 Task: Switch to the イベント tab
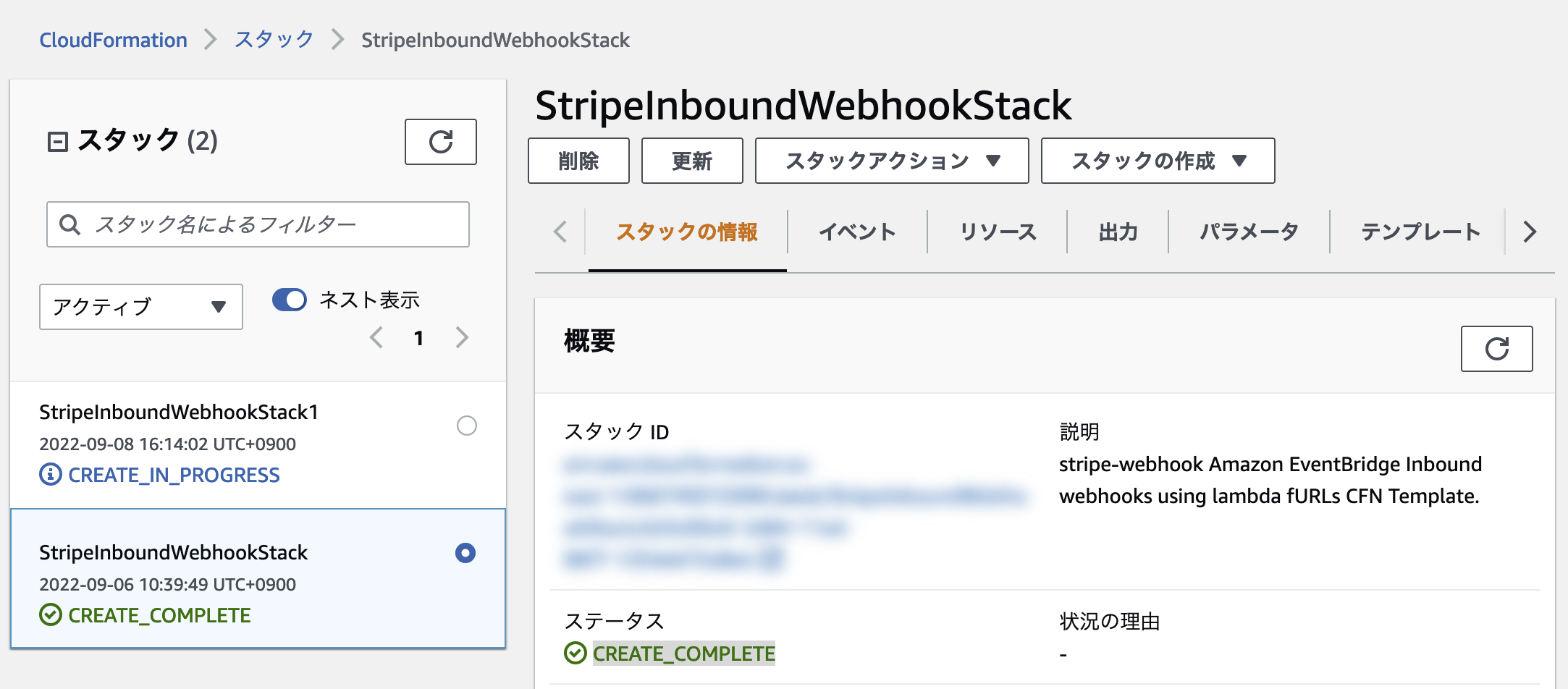click(x=857, y=232)
